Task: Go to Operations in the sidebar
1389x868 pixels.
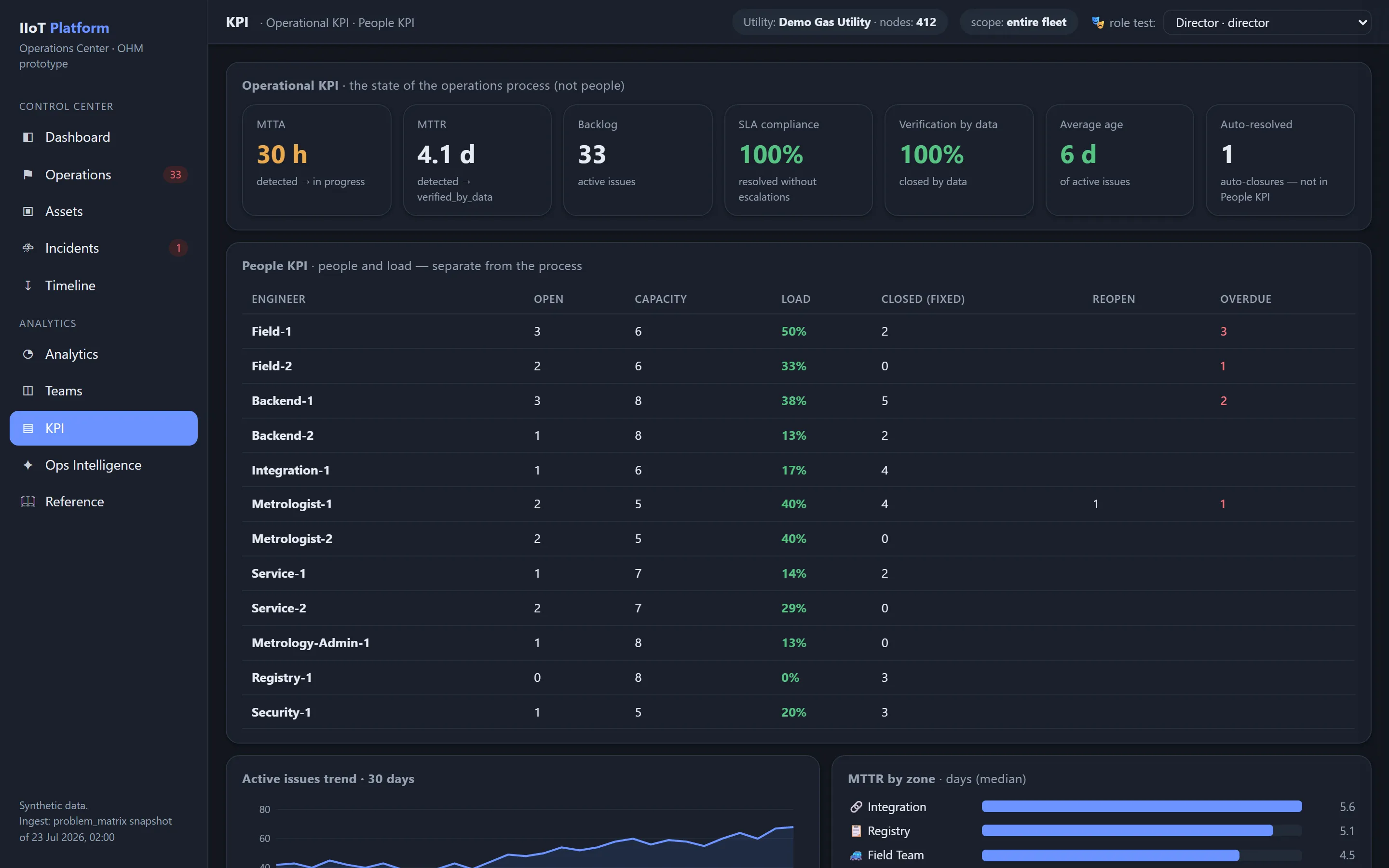Action: 104,175
